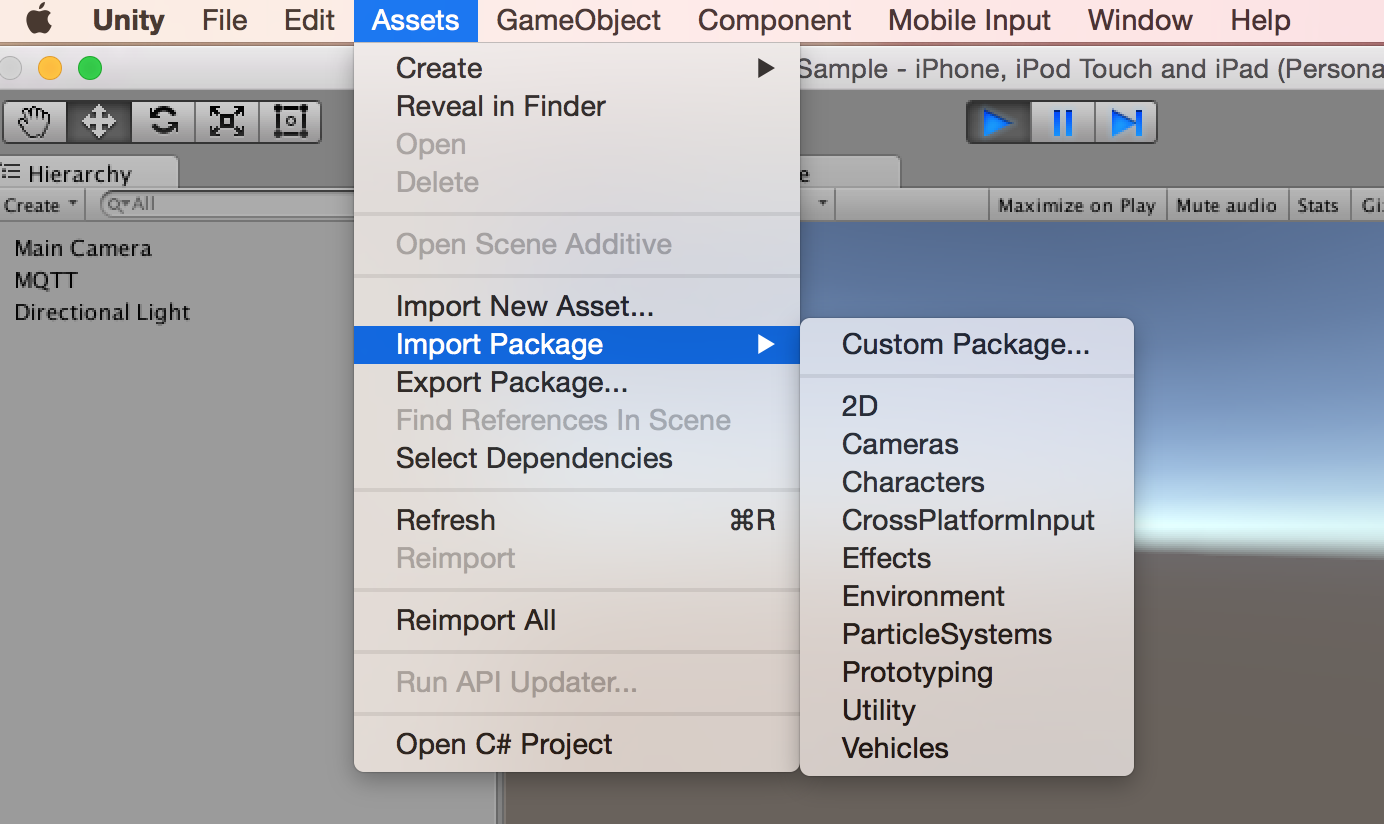Switch to the Hierarchy tab

tap(88, 173)
